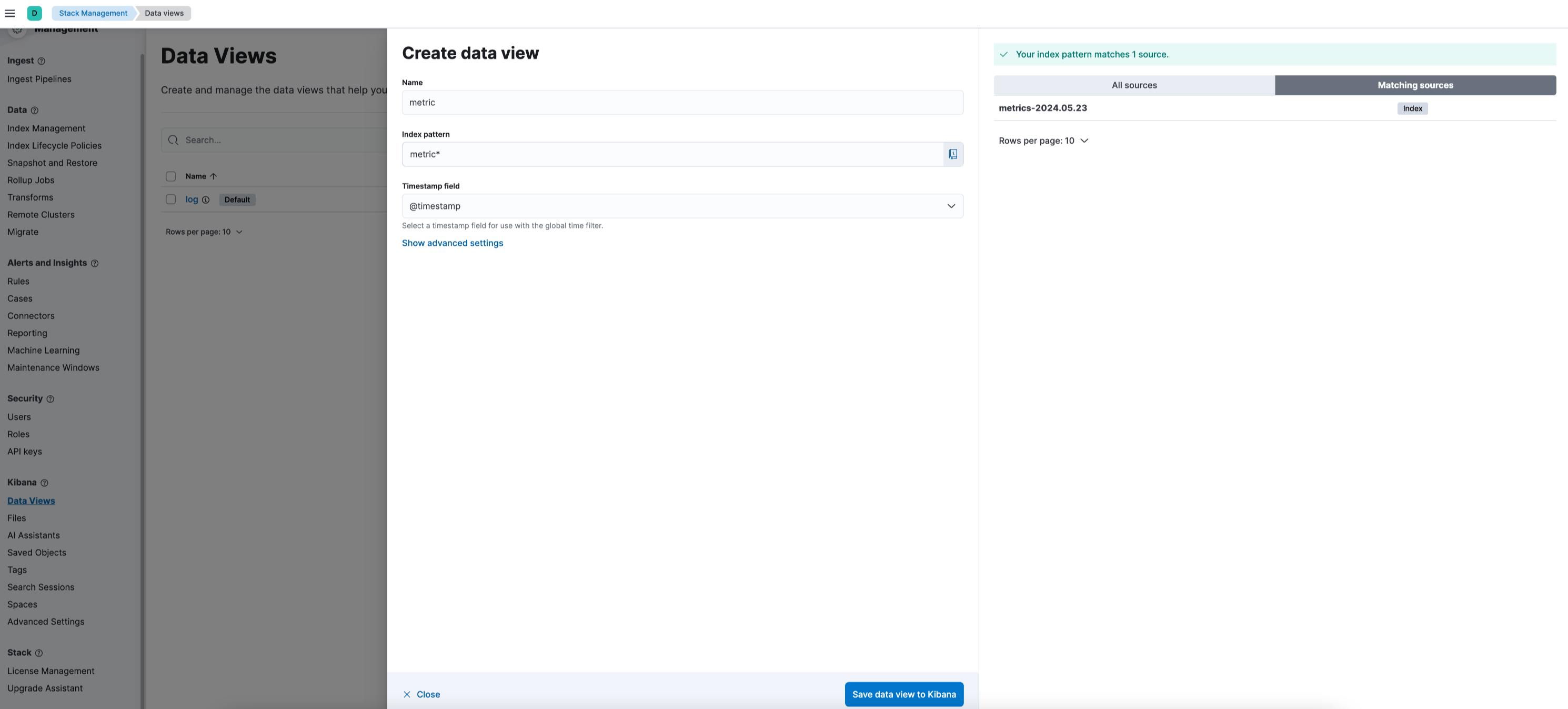Check the checkbox for the log row

[171, 199]
